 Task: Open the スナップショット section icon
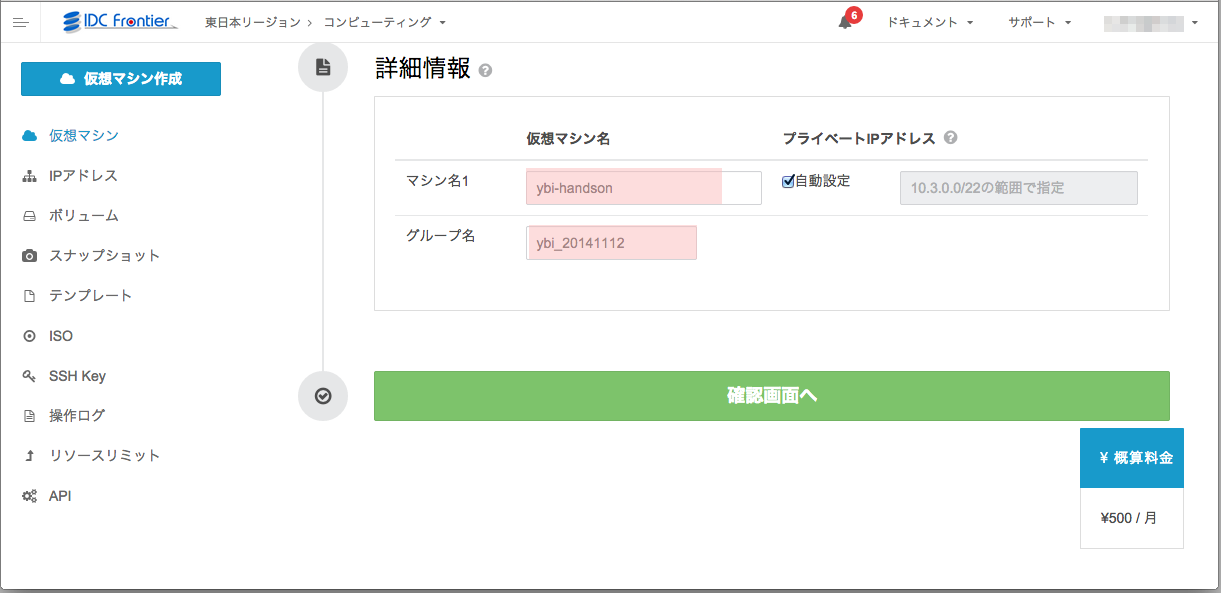[31, 255]
